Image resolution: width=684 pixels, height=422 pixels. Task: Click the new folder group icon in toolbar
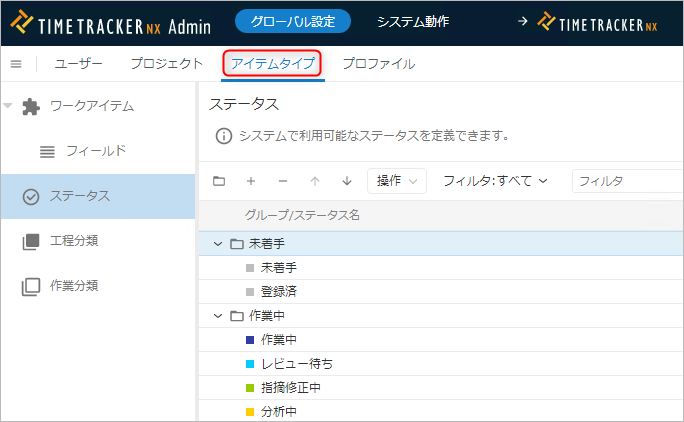tap(219, 181)
